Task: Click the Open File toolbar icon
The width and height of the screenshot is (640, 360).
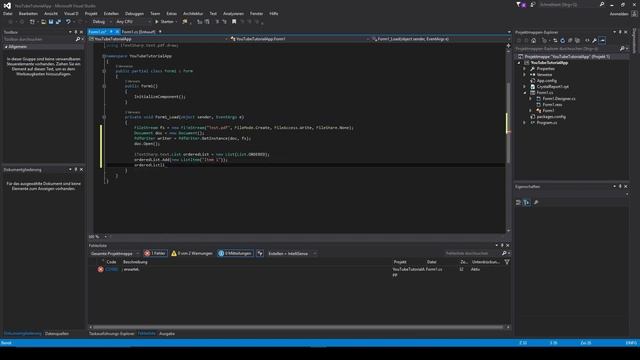Action: (x=43, y=22)
